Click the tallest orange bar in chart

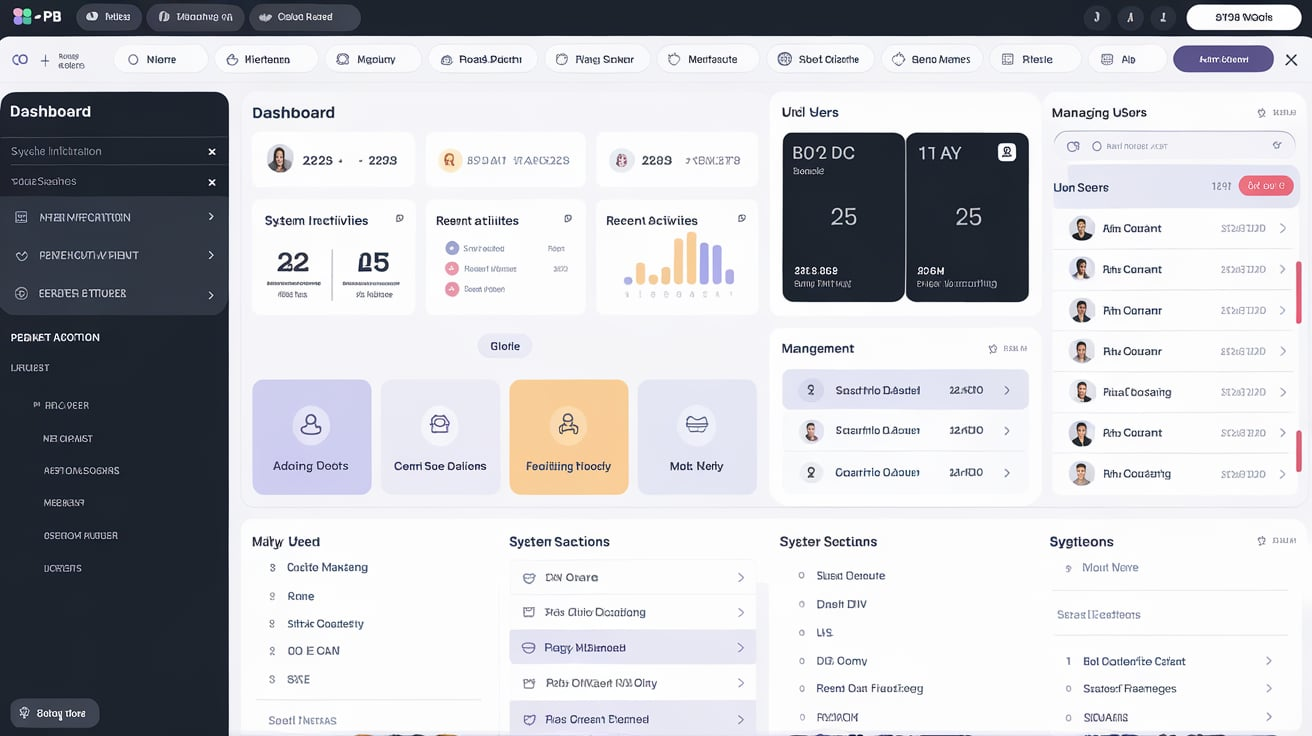click(692, 260)
